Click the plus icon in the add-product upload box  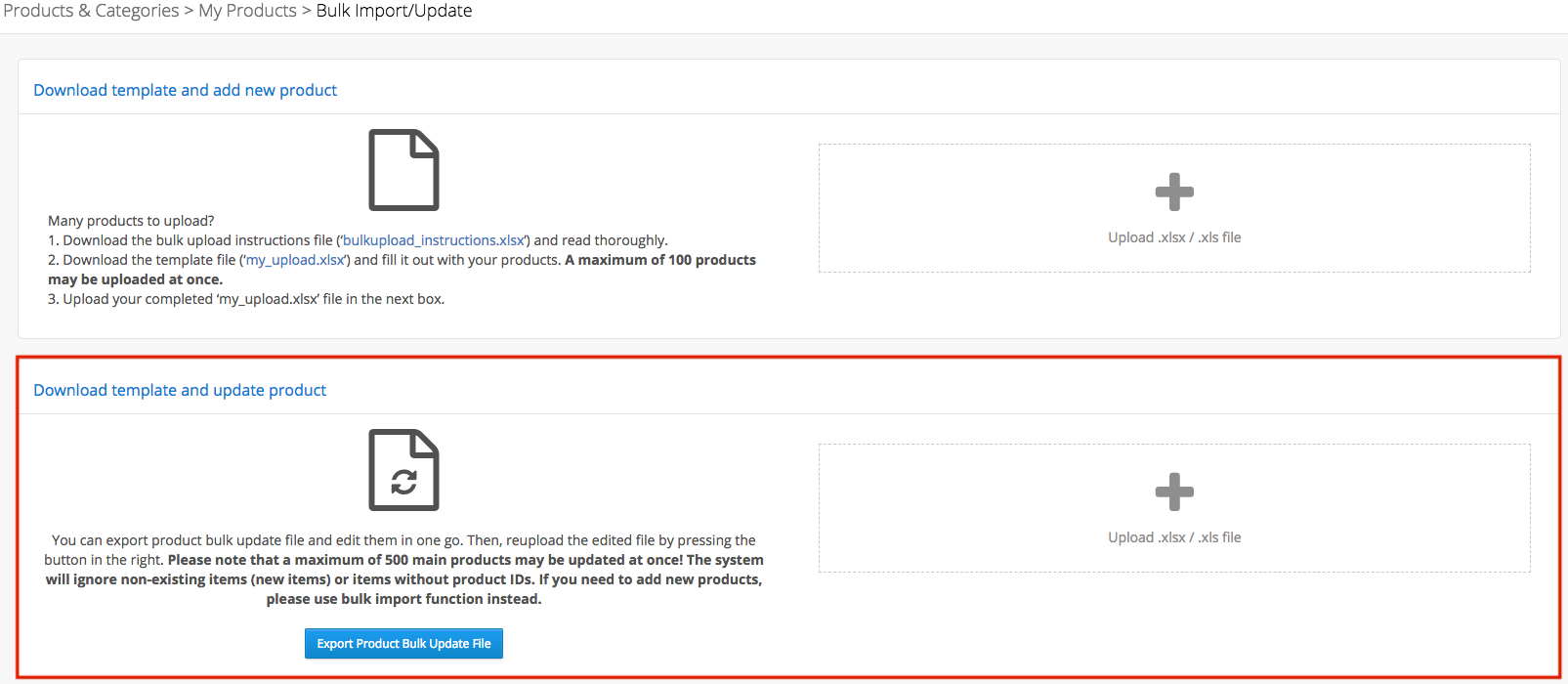point(1174,192)
